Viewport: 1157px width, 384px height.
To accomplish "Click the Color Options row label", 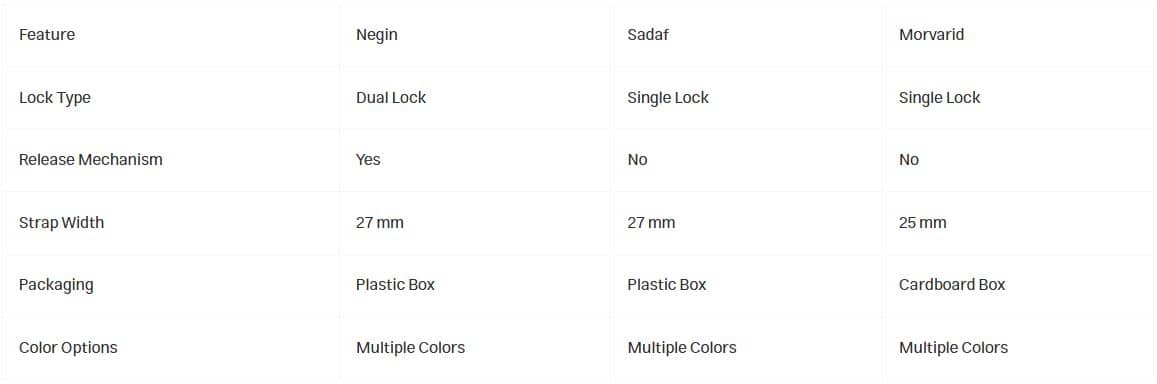I will 68,347.
